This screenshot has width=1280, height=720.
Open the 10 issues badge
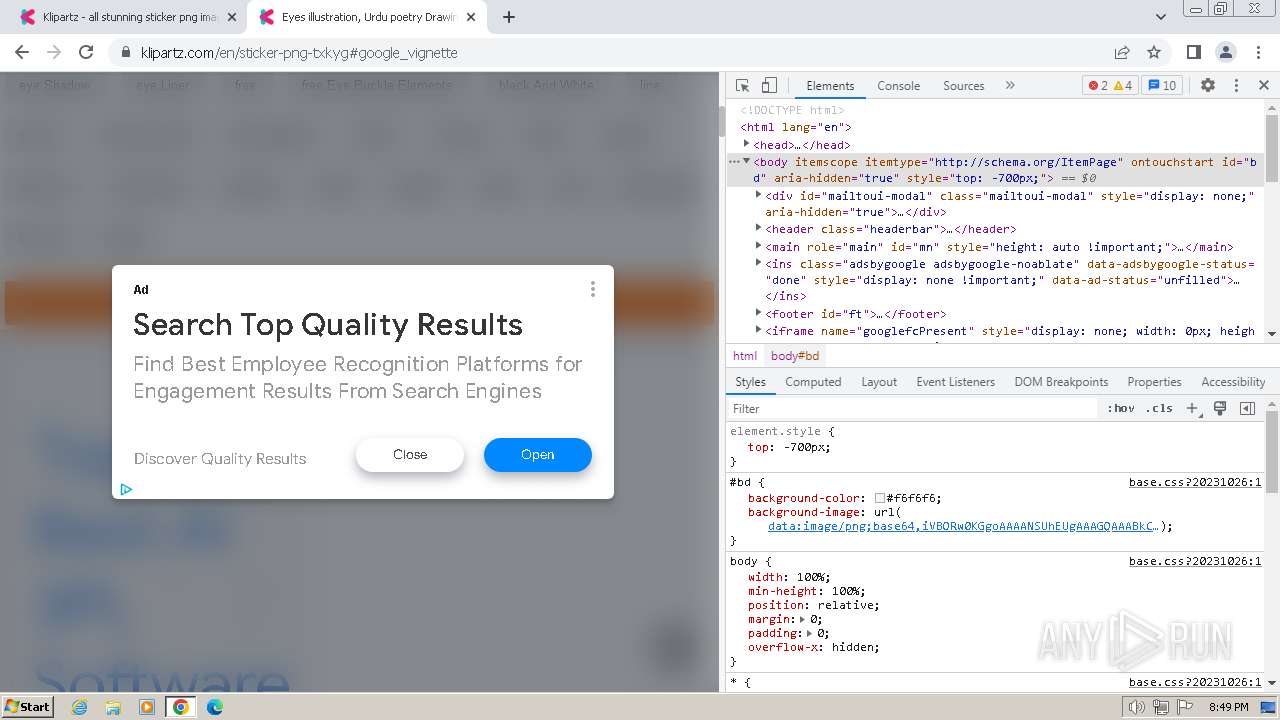[x=1163, y=86]
